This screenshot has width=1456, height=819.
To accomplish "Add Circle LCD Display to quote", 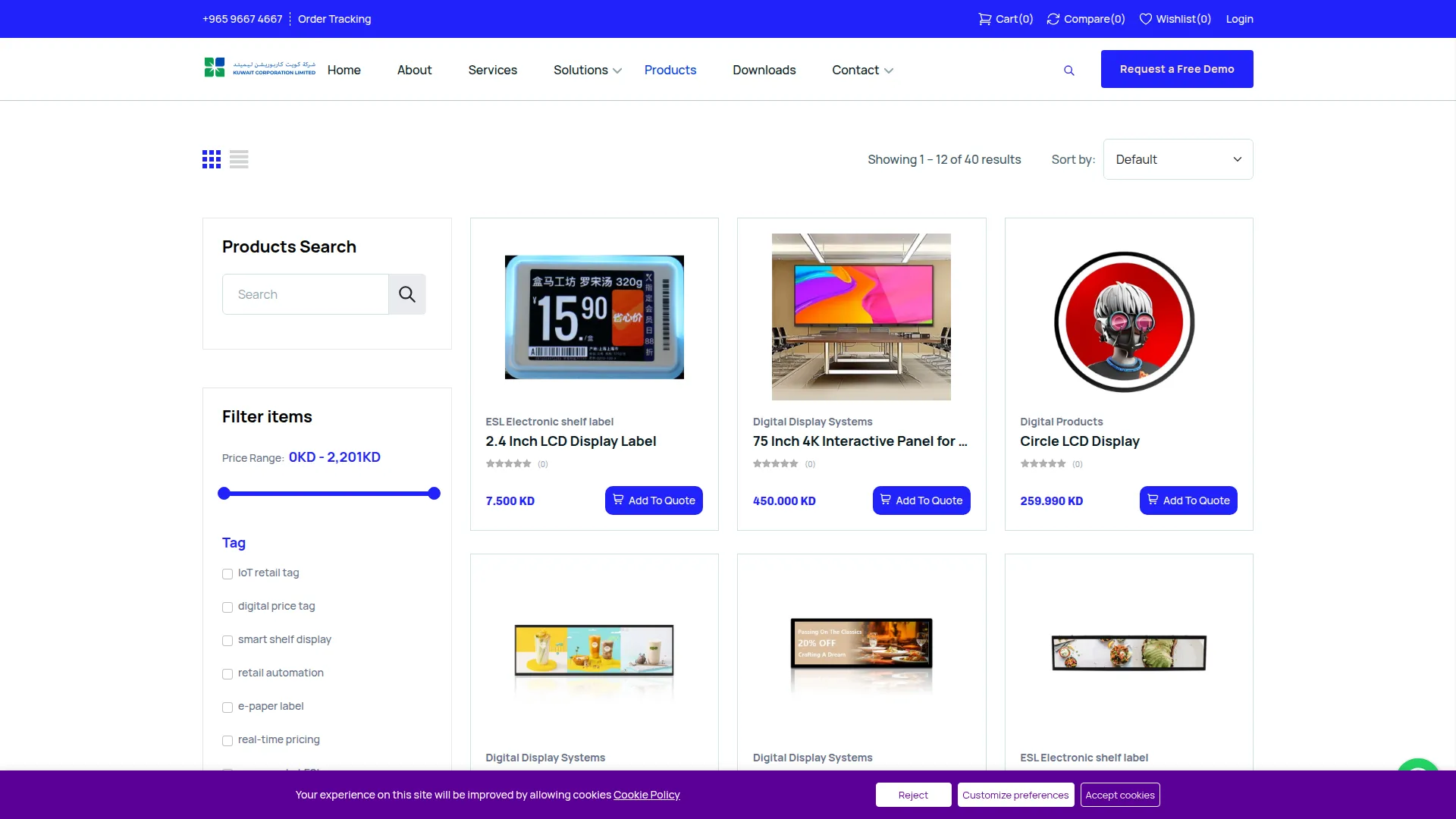I will pyautogui.click(x=1188, y=500).
